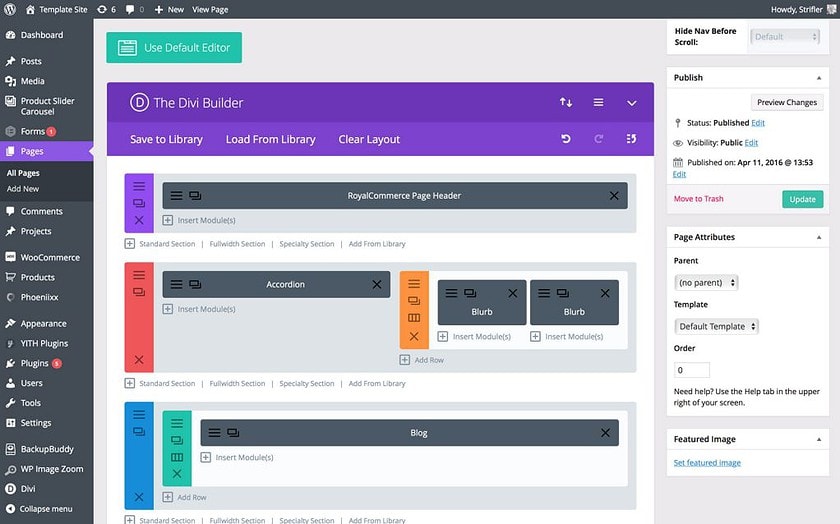The width and height of the screenshot is (840, 524).
Task: Click the Use Default Editor button
Action: tap(174, 48)
